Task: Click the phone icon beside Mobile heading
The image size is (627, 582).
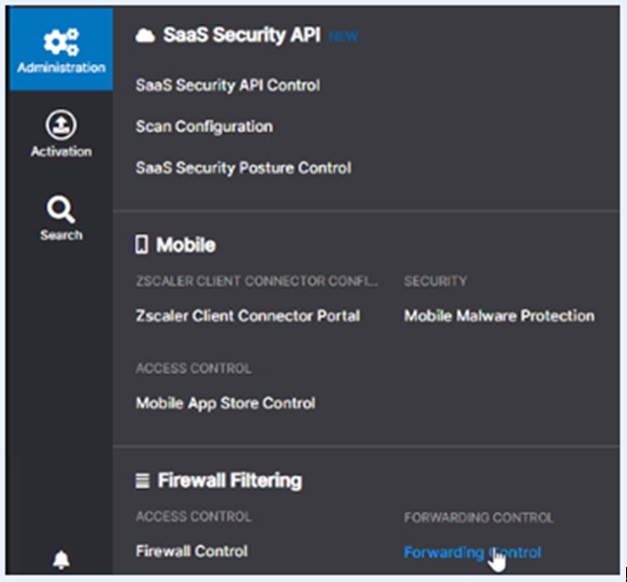Action: click(x=142, y=245)
